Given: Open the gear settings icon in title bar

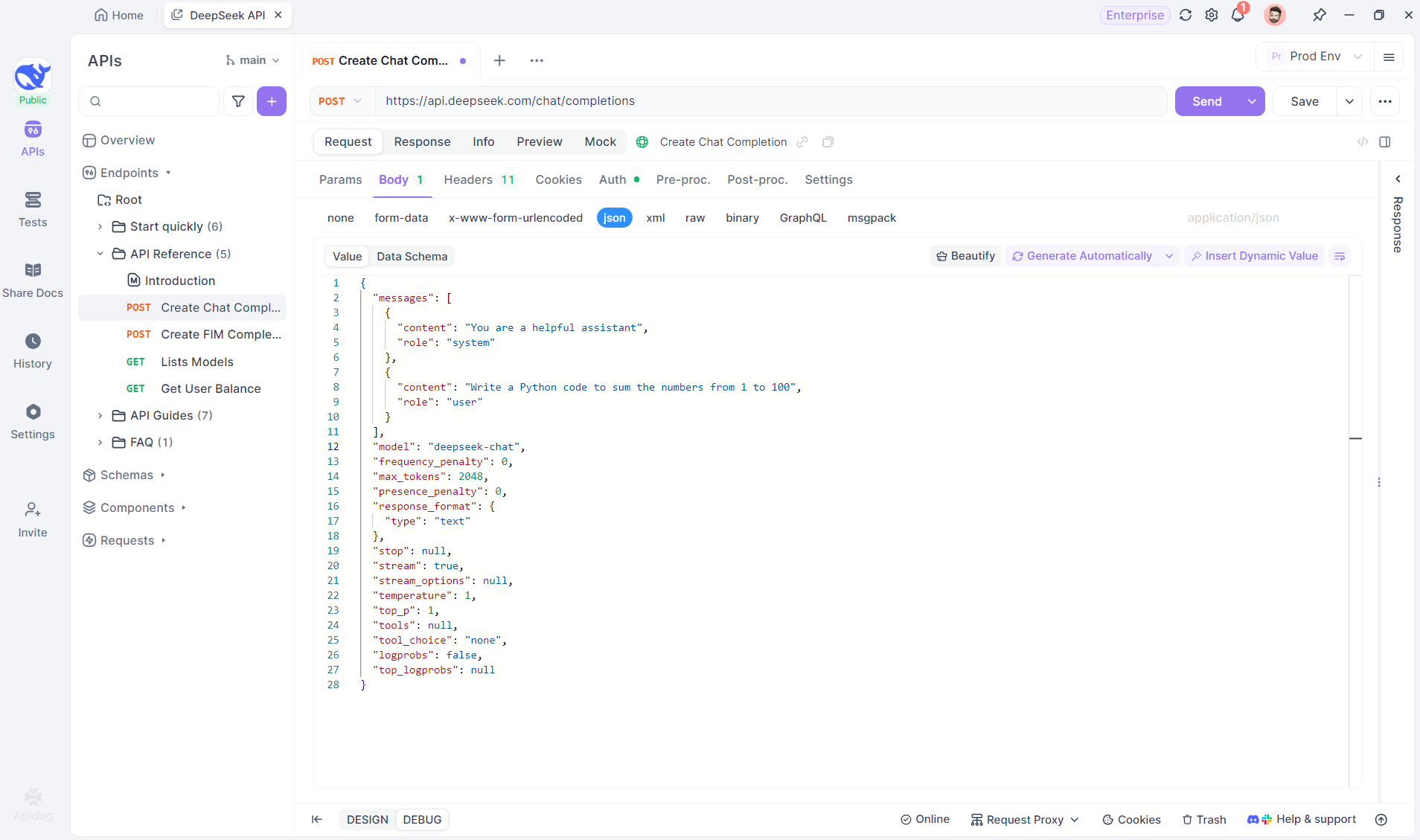Looking at the screenshot, I should (x=1212, y=15).
